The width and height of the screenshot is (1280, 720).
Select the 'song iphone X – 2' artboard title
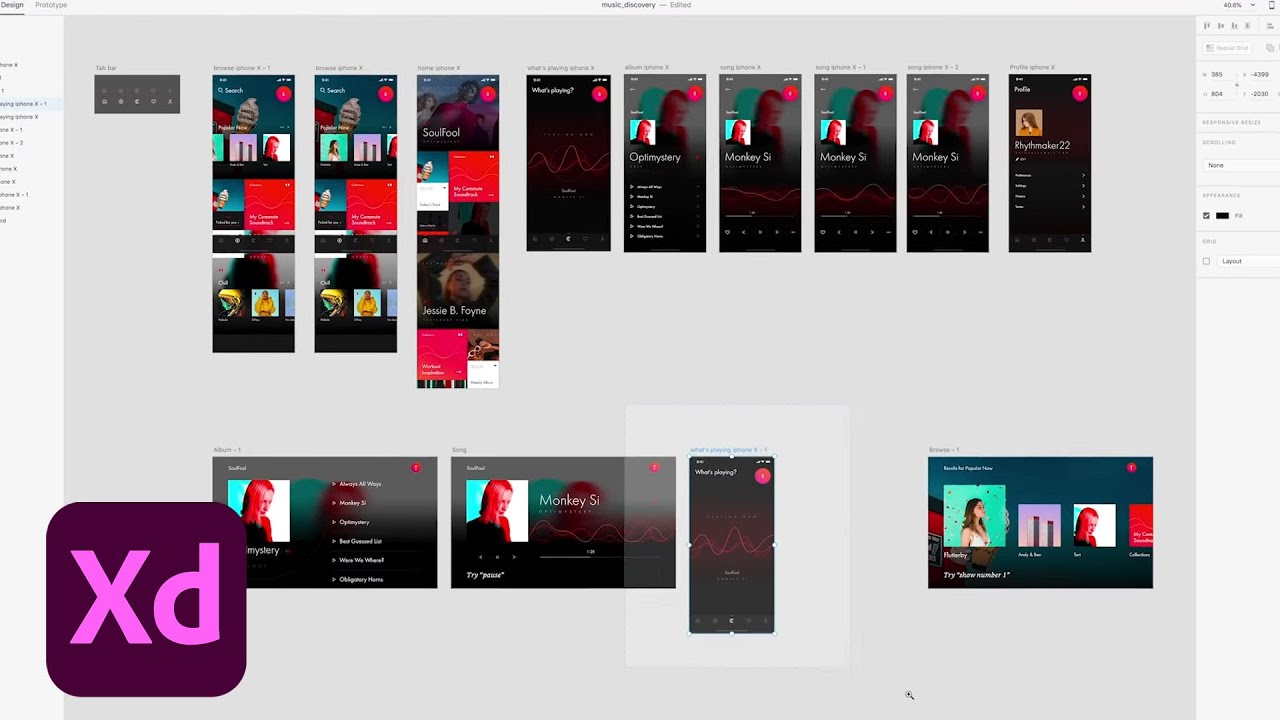[933, 67]
